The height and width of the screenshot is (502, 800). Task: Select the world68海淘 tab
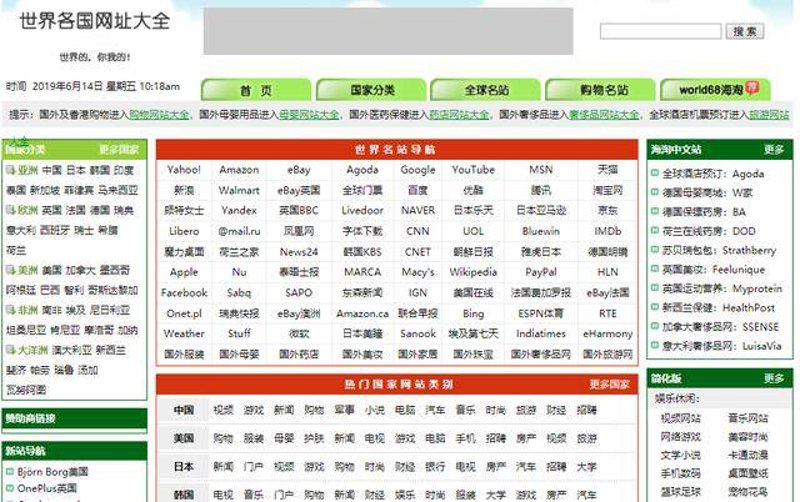(715, 90)
